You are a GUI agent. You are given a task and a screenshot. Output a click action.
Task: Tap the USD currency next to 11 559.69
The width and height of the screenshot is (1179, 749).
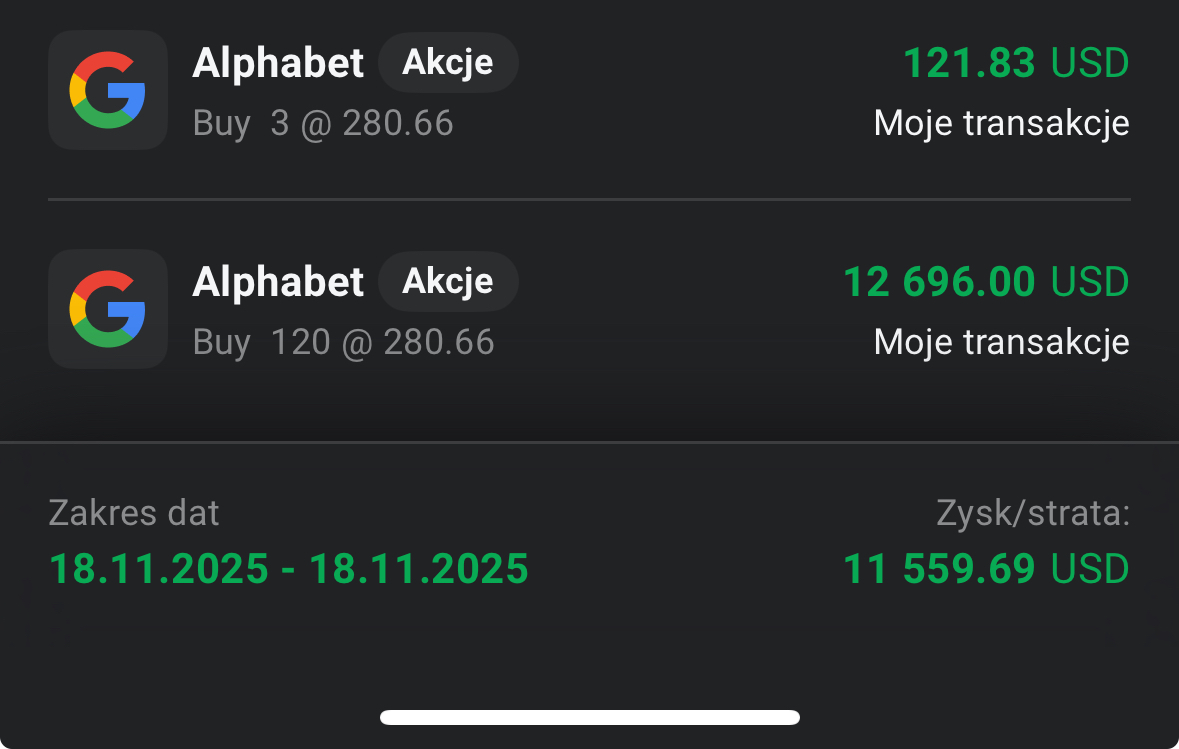[1090, 570]
